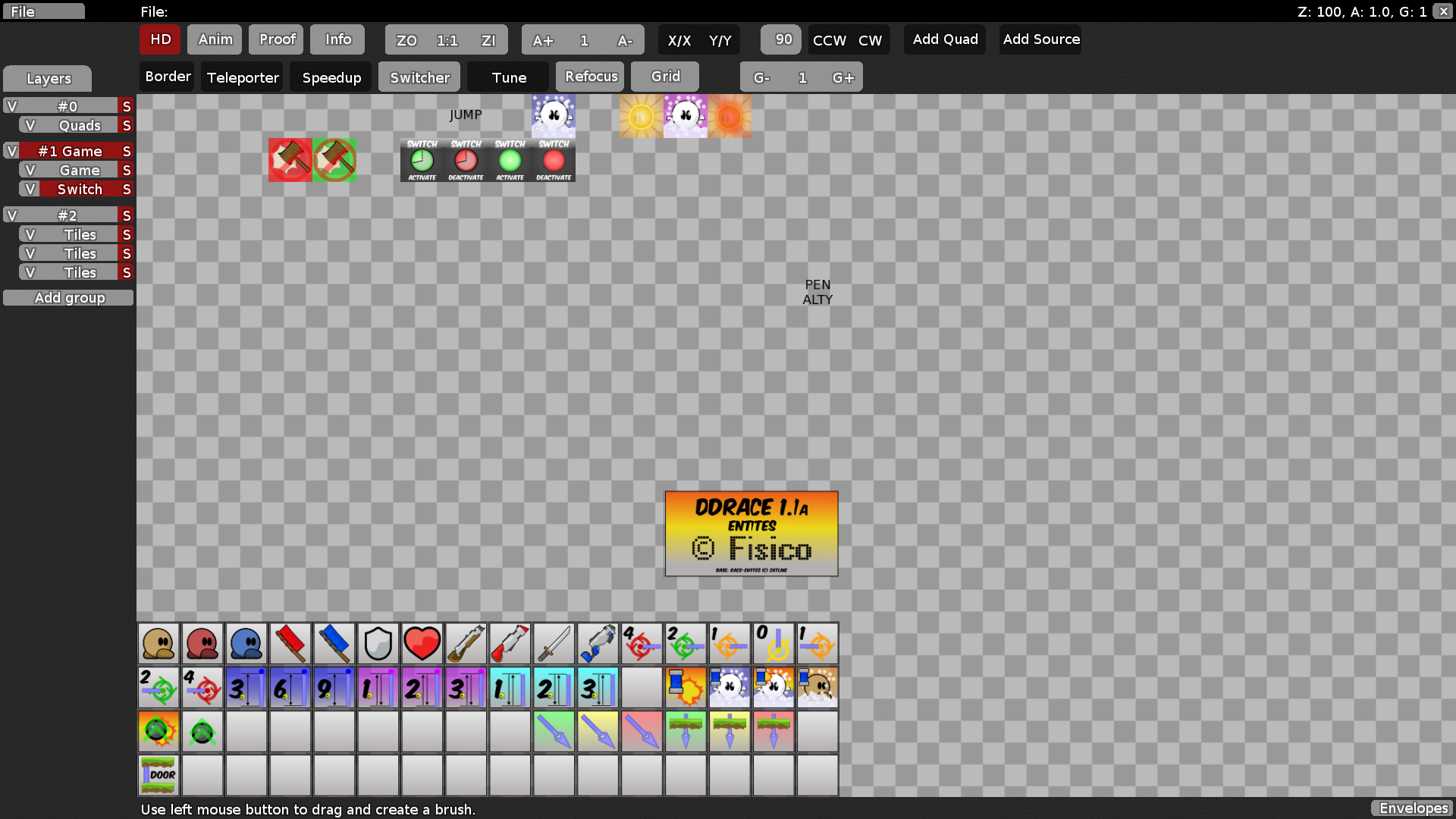
Task: Select the ninja katana pickup entity
Action: (x=554, y=644)
